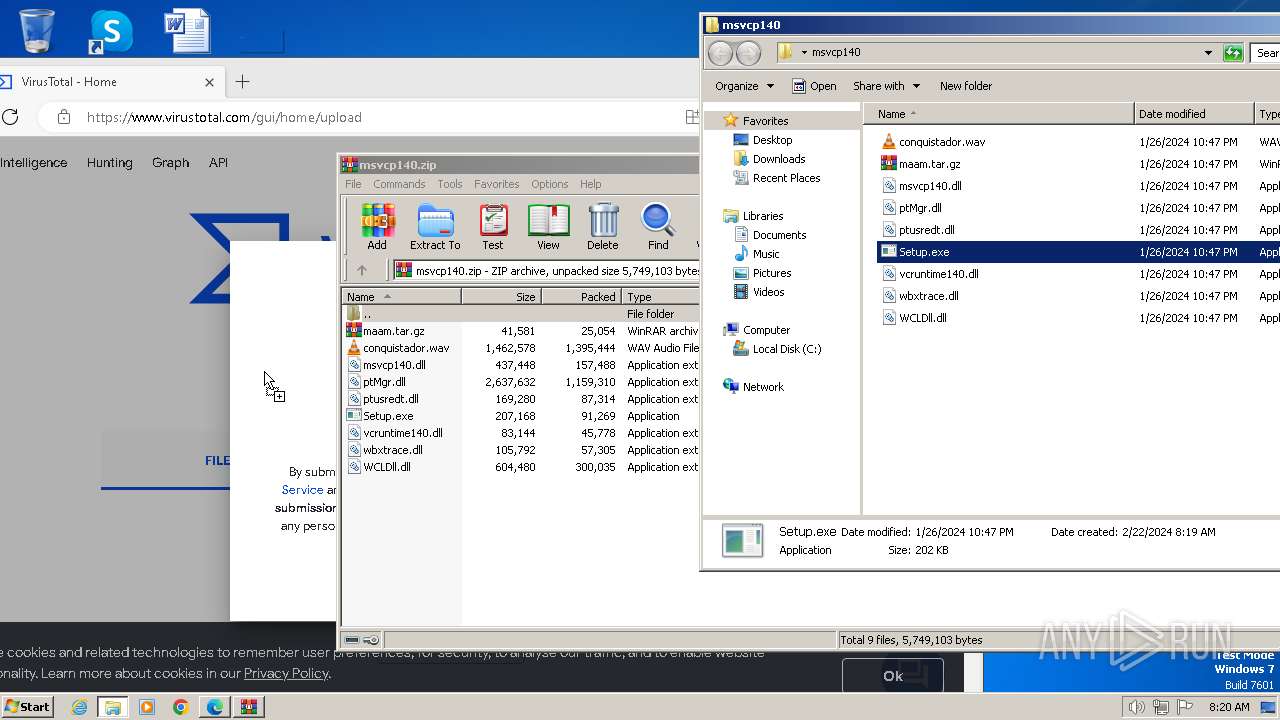Open Windows Explorer taskbar button
This screenshot has width=1280, height=720.
point(113,707)
